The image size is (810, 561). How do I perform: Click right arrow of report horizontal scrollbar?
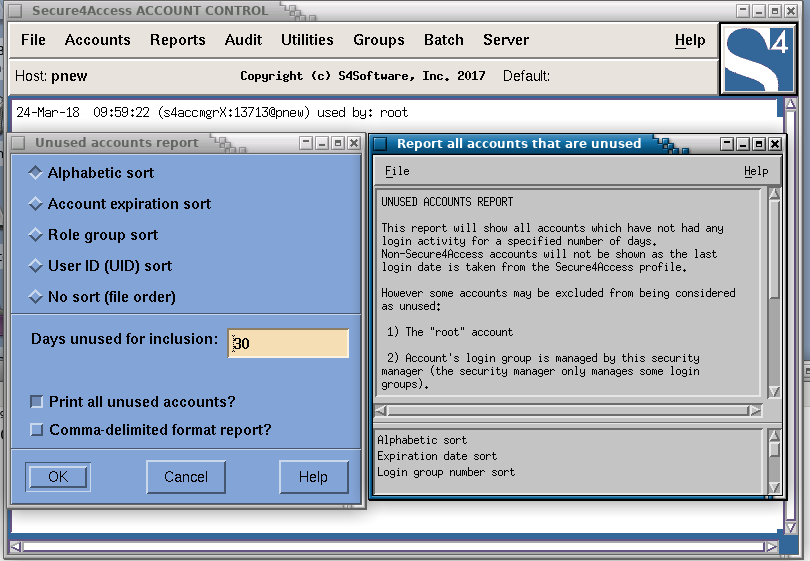[x=755, y=411]
